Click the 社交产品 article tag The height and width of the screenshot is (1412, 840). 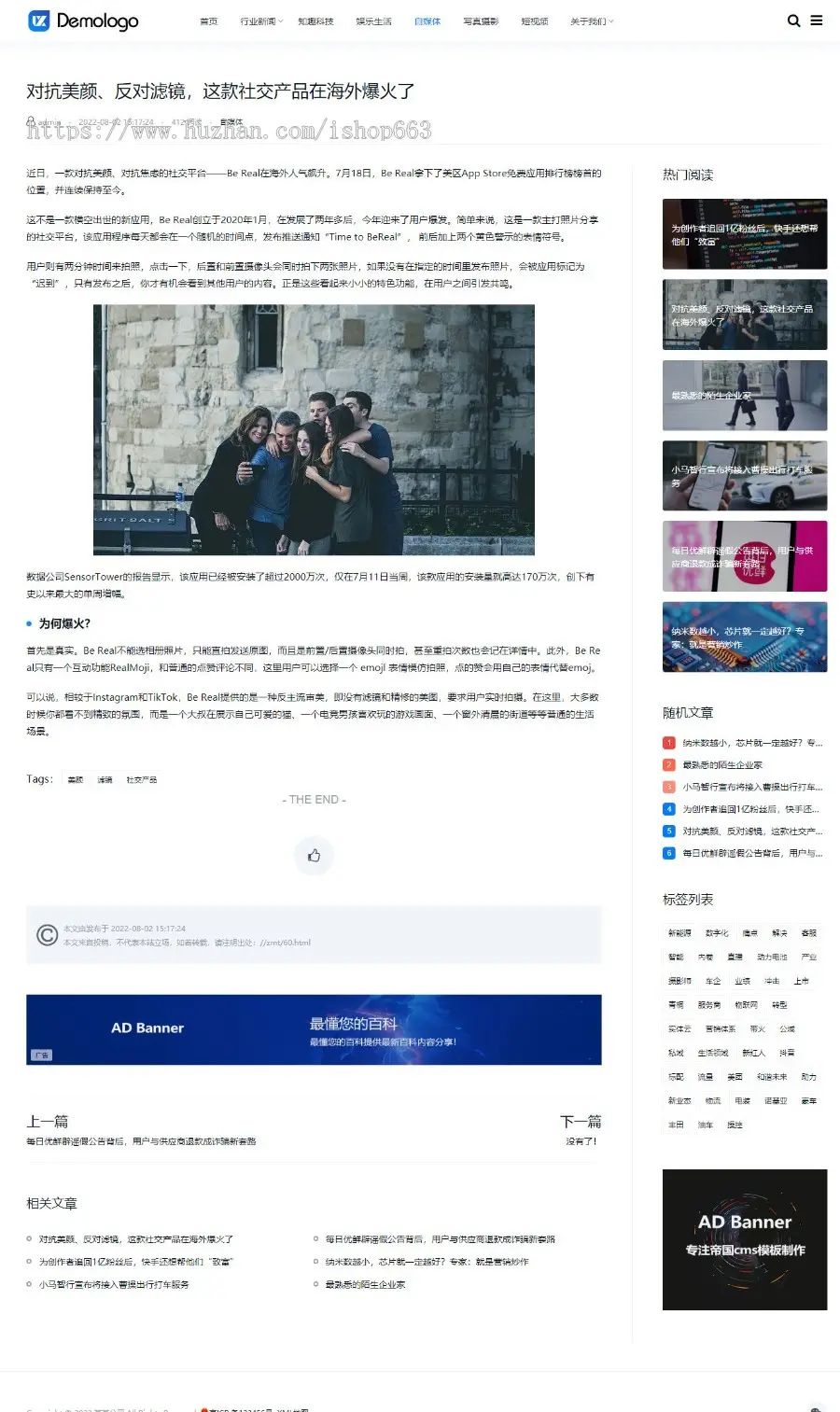pos(142,779)
